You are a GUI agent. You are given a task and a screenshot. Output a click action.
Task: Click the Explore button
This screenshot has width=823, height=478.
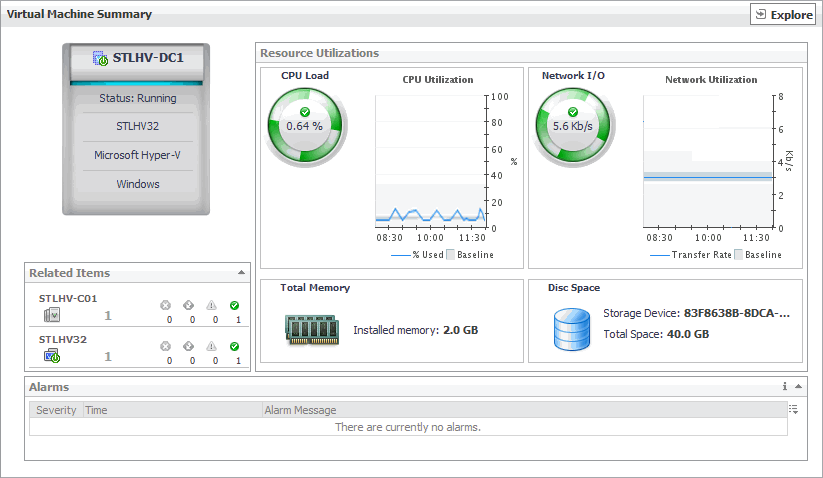pyautogui.click(x=783, y=15)
